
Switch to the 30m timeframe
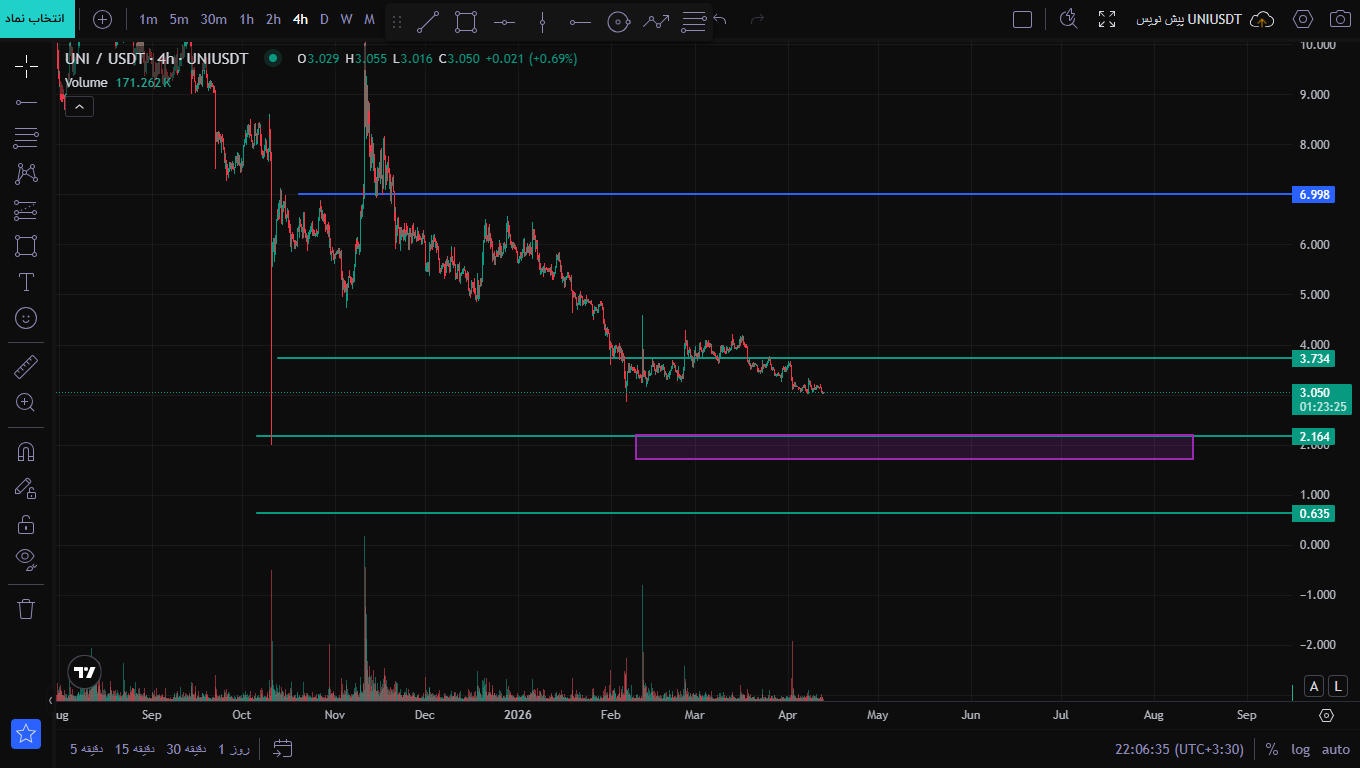[213, 19]
